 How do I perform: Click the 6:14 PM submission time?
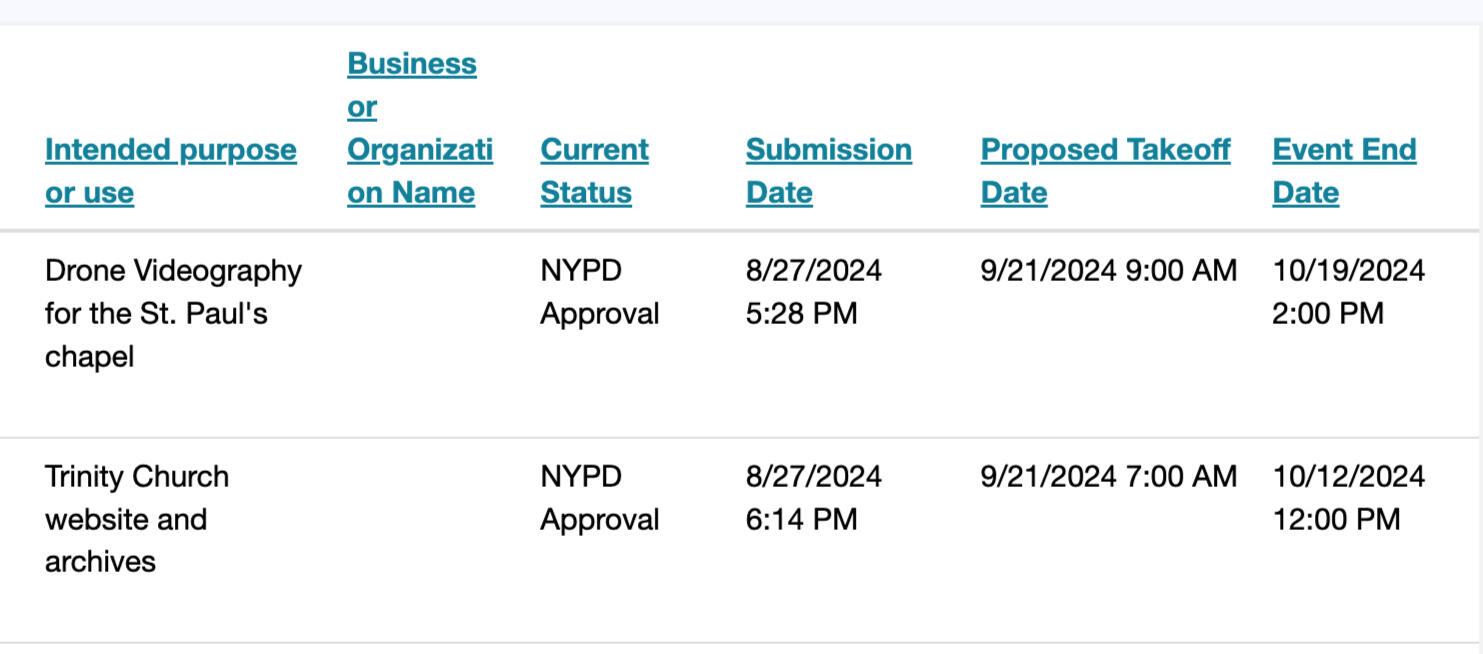tap(801, 520)
